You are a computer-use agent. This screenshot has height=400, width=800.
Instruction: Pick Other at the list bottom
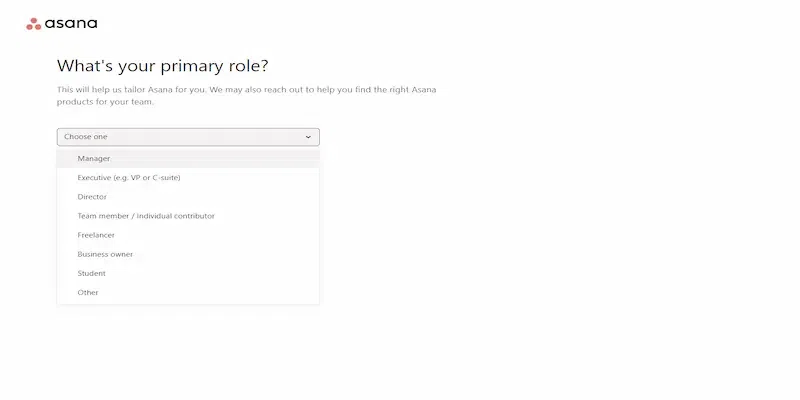(88, 293)
